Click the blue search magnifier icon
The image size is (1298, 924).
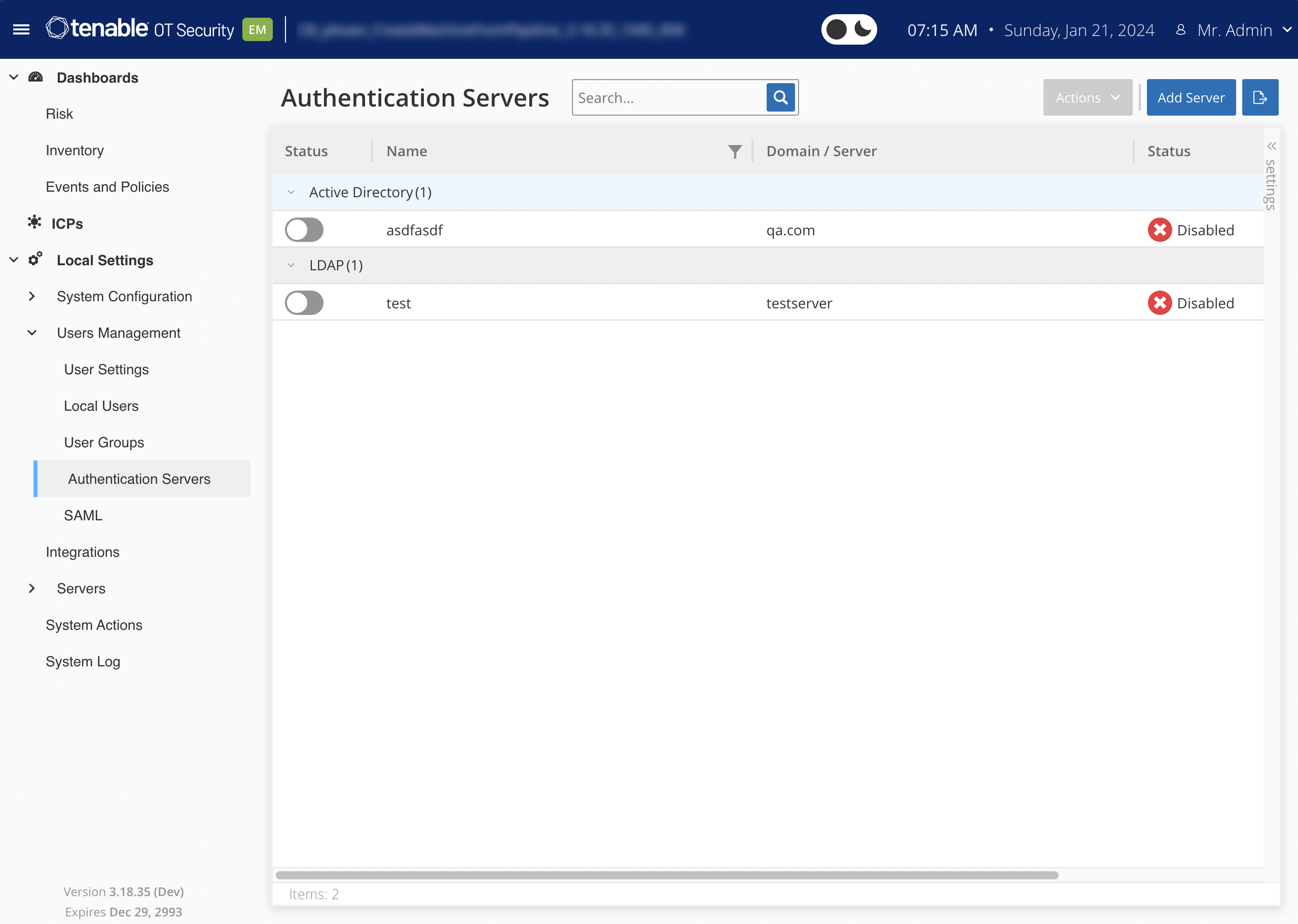click(780, 97)
